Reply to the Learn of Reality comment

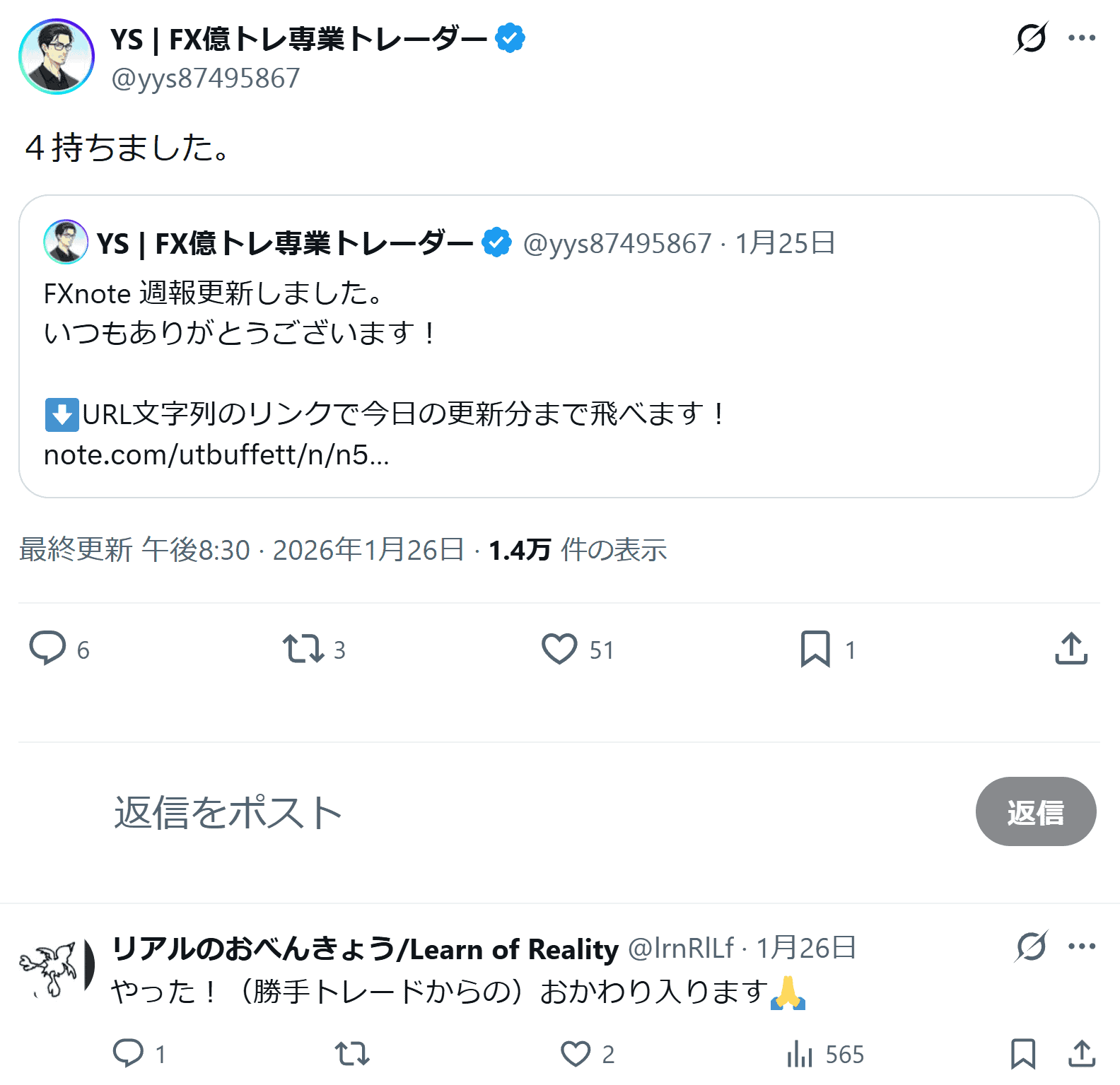[128, 1053]
